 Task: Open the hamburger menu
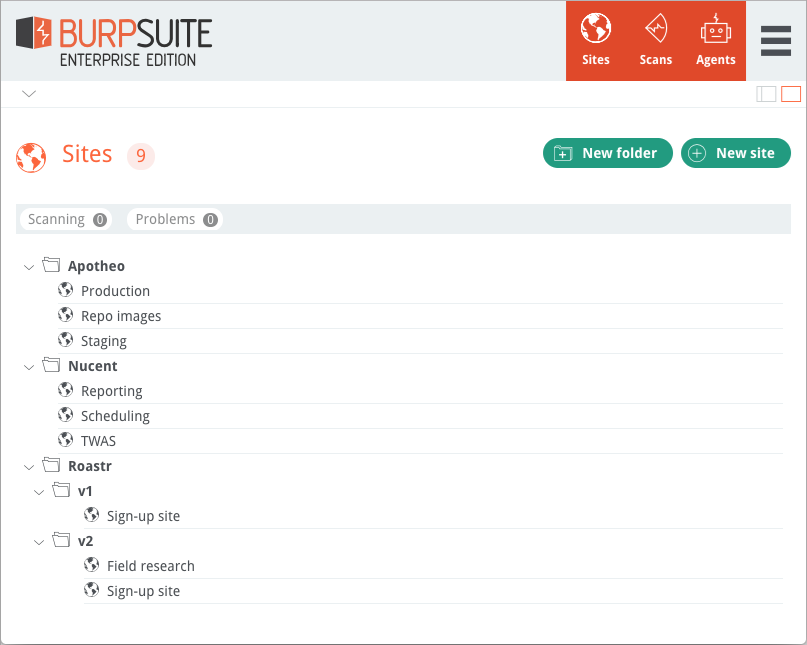click(776, 41)
